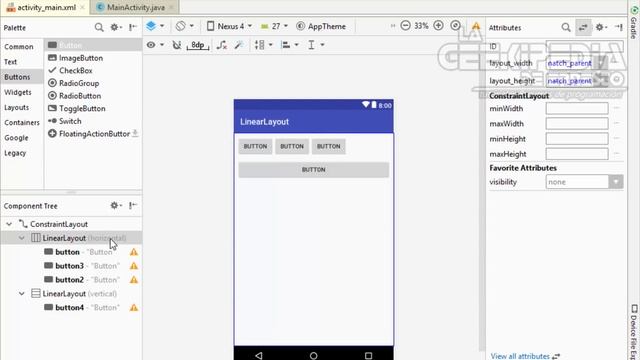640x360 pixels.
Task: Select the Legacy palette category
Action: click(x=15, y=153)
